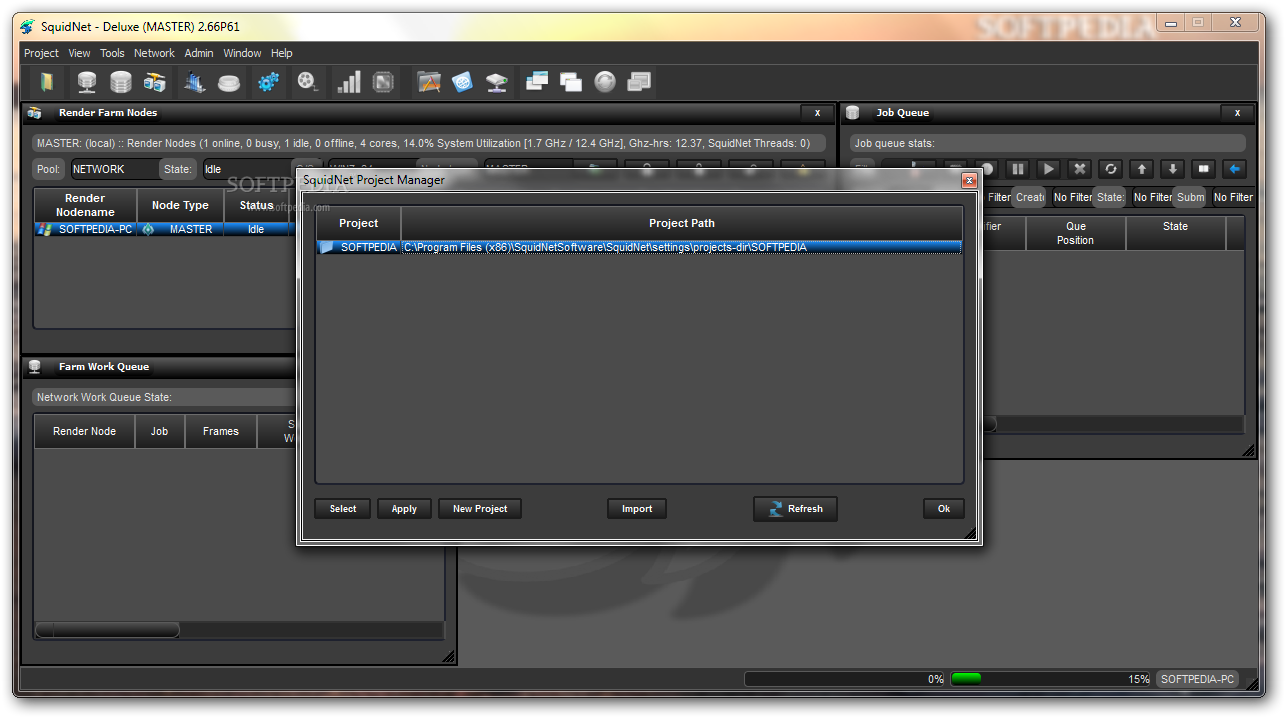Click the Render Node column header in Farm Work Queue
This screenshot has width=1286, height=718.
84,431
